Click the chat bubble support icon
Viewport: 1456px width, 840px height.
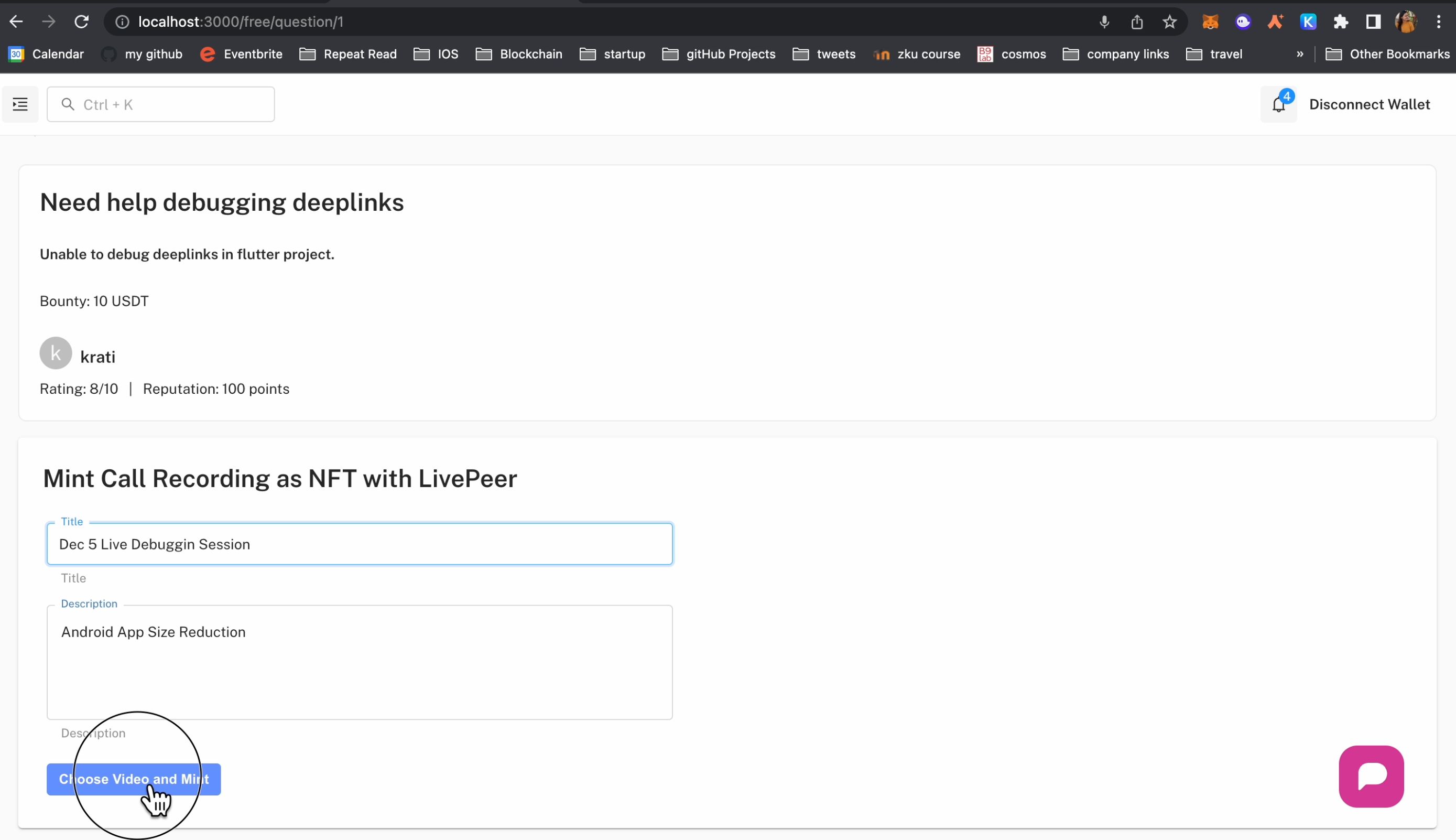[1373, 776]
